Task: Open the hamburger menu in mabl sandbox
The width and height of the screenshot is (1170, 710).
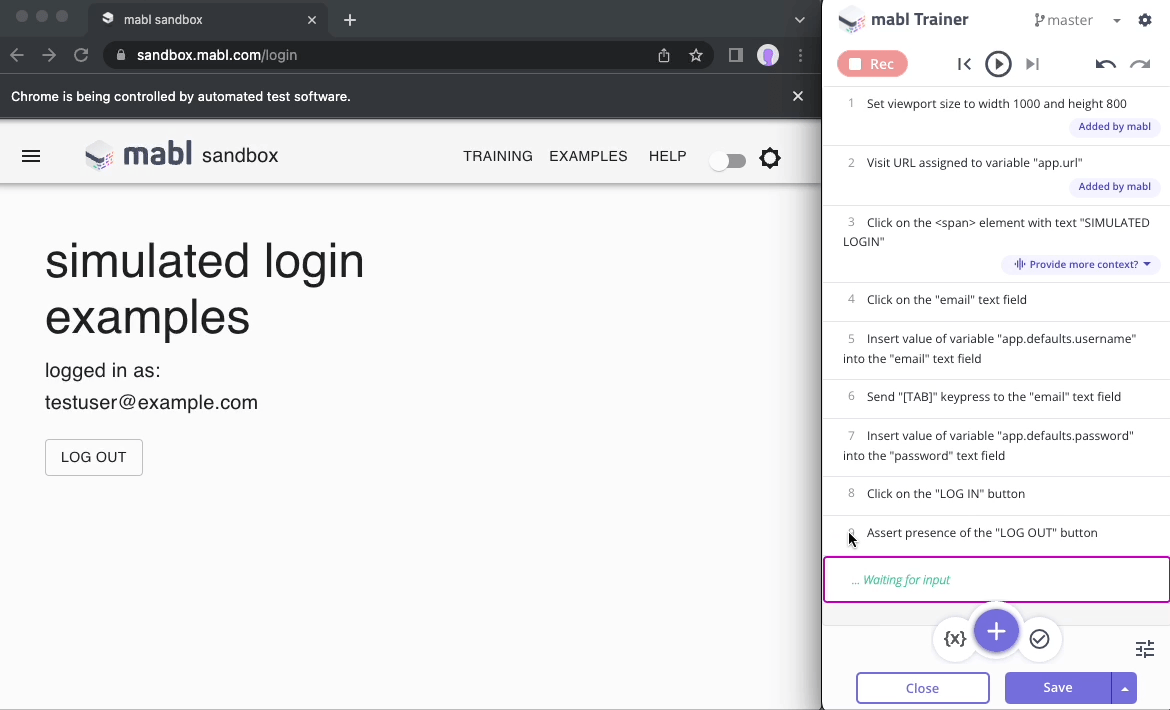Action: (31, 156)
